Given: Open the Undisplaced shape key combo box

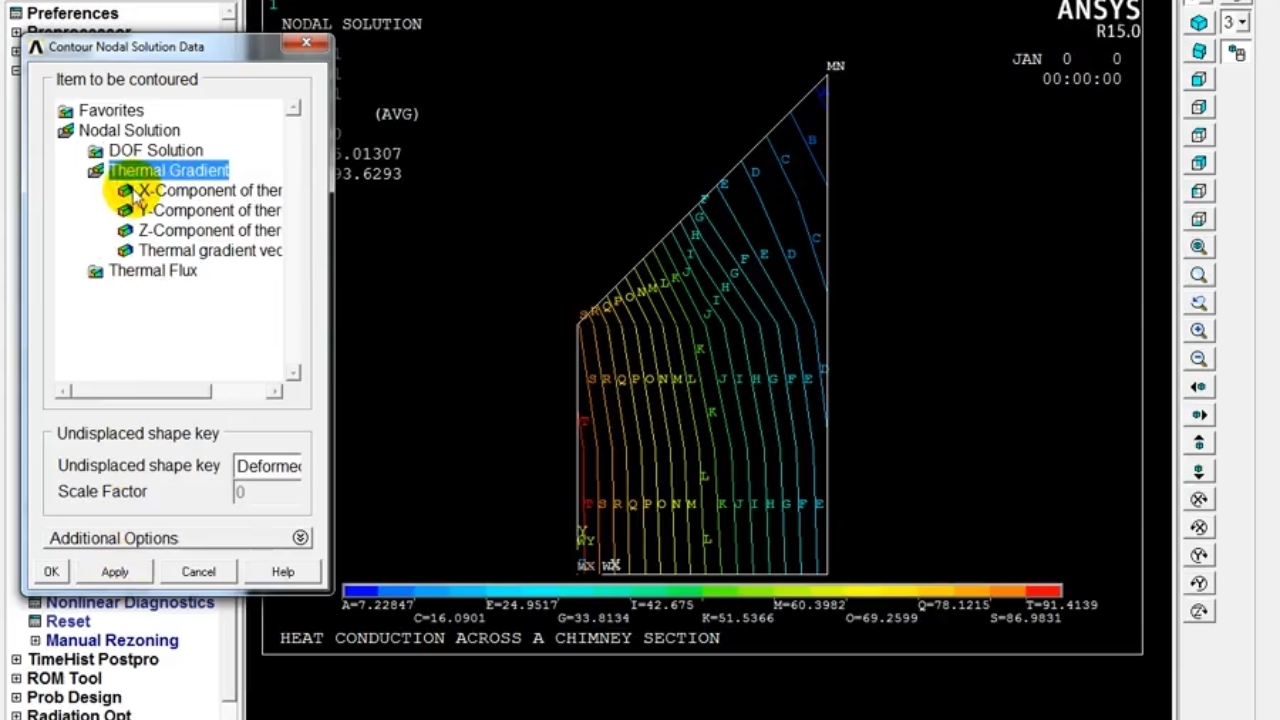Looking at the screenshot, I should (268, 466).
